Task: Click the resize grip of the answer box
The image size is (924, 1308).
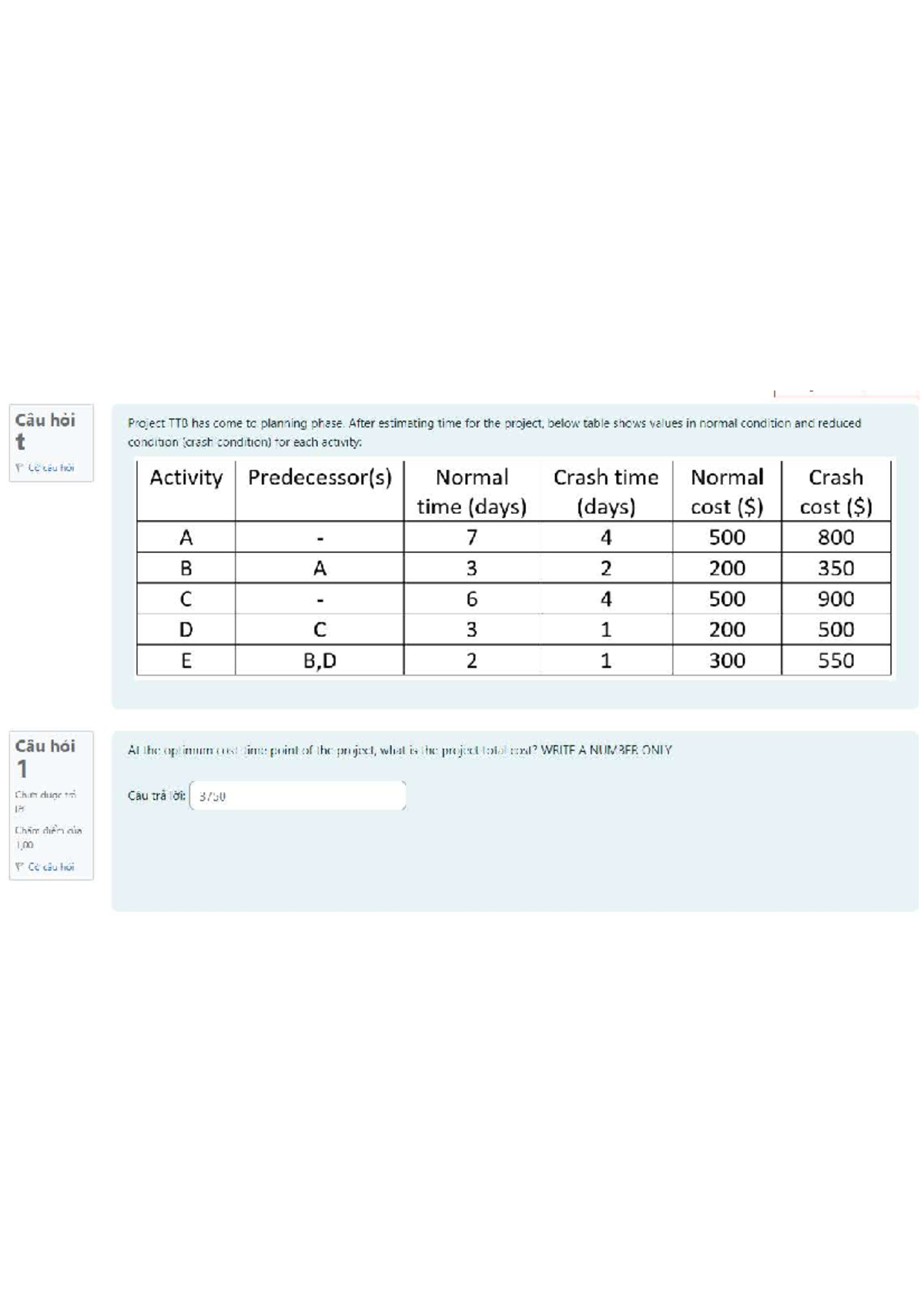Action: pyautogui.click(x=404, y=807)
